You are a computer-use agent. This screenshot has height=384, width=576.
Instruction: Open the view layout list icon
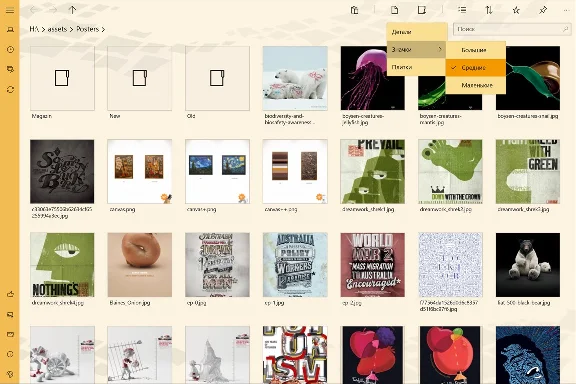pyautogui.click(x=462, y=10)
